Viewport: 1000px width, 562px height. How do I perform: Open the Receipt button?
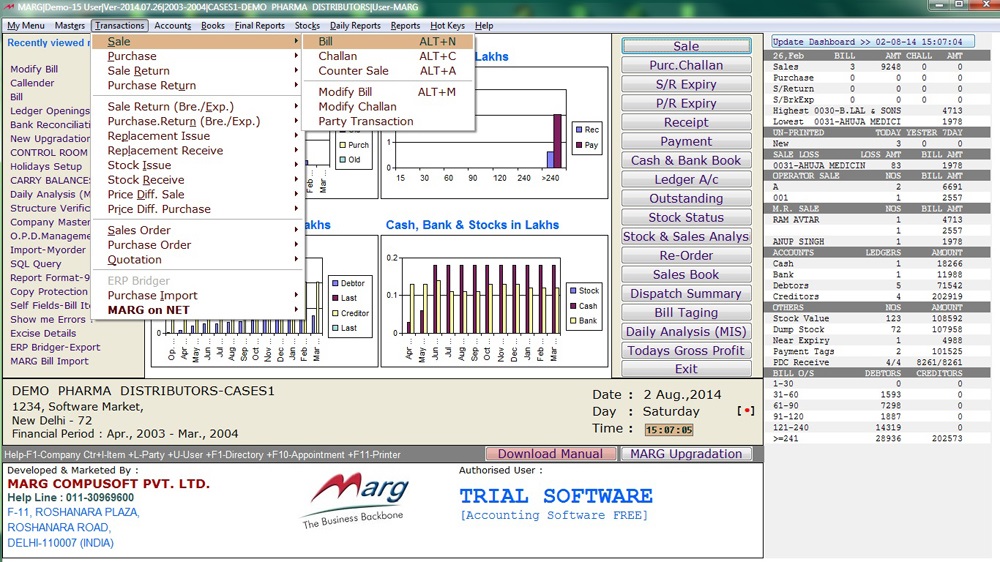point(686,122)
